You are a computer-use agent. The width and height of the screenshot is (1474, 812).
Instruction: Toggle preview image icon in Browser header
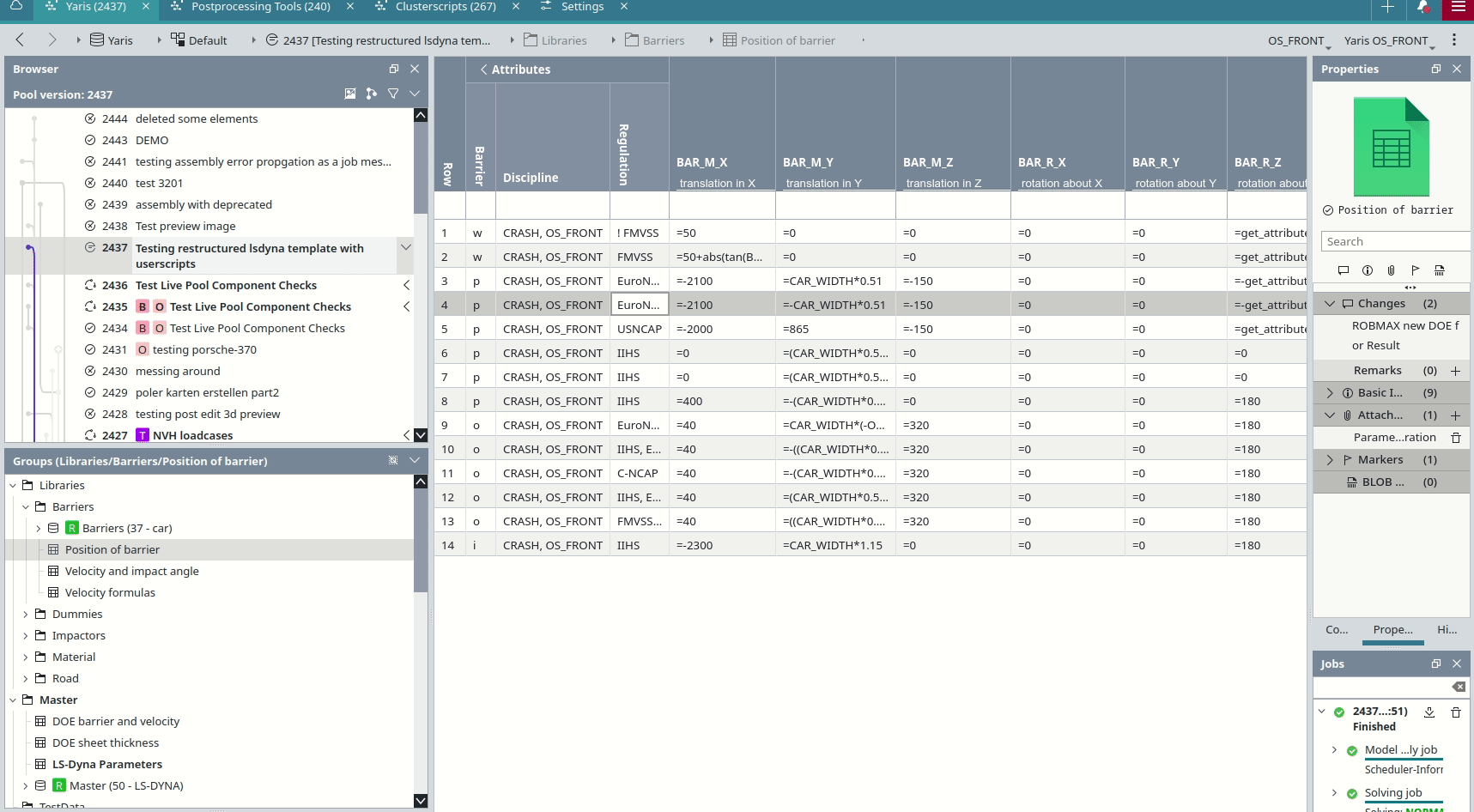[350, 94]
